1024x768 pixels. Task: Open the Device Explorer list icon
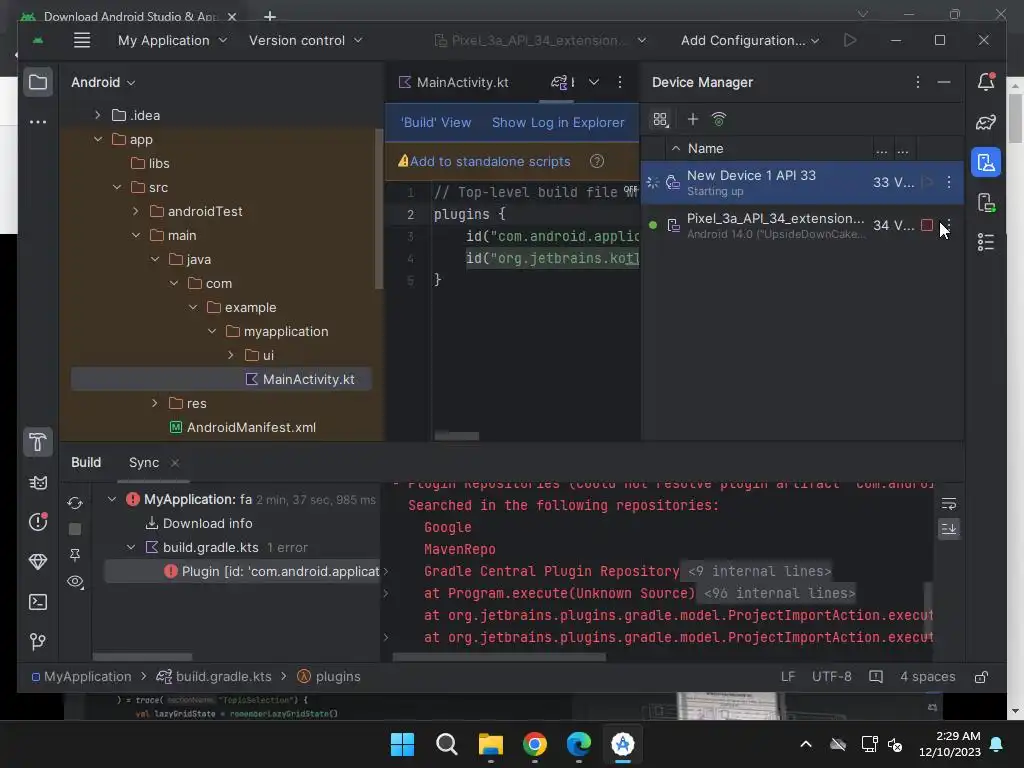[x=986, y=242]
